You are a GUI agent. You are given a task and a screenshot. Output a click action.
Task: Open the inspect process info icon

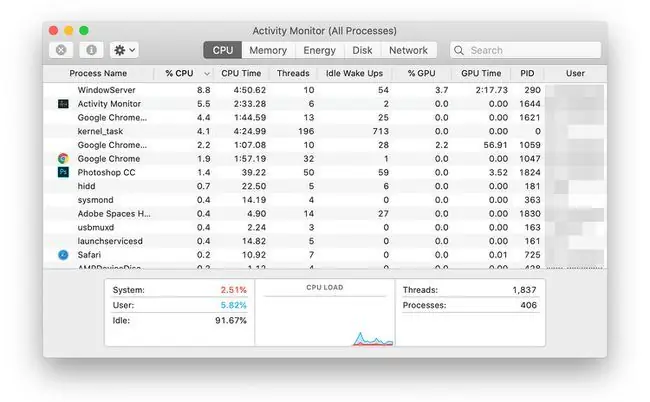pos(91,50)
